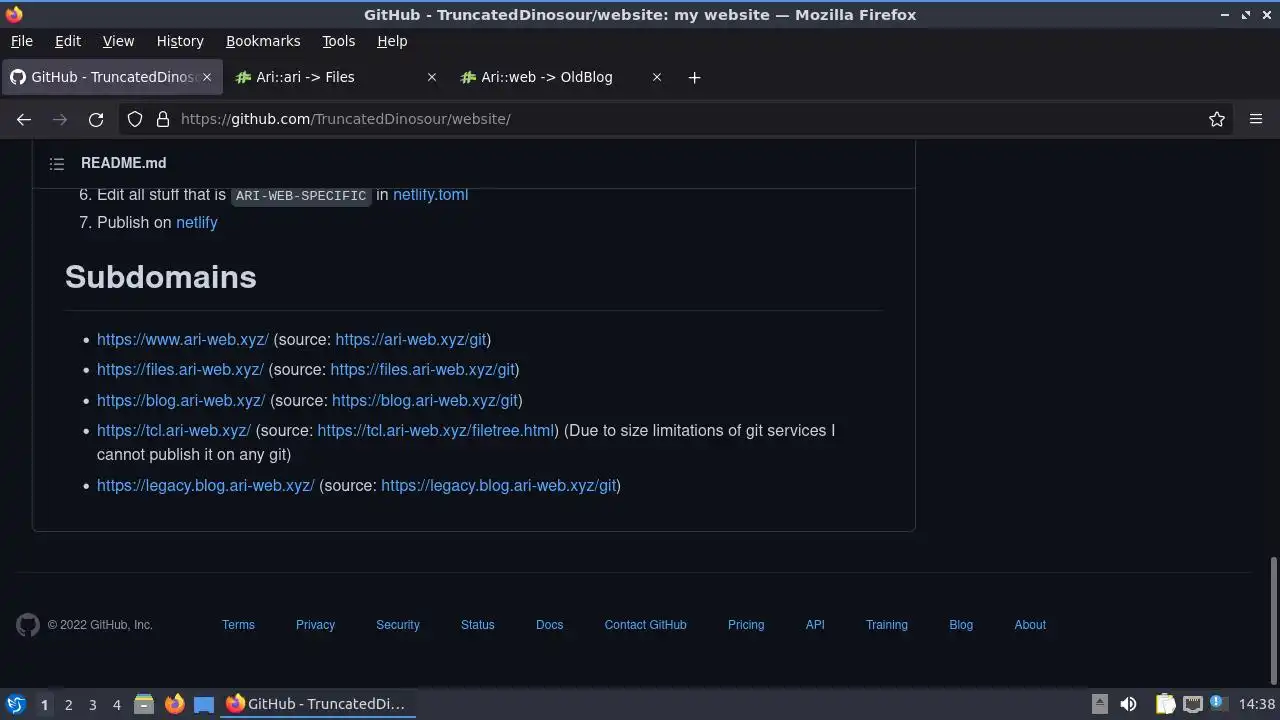1280x720 pixels.
Task: Close the Ari::web -> OldBlog tab
Action: click(x=657, y=77)
